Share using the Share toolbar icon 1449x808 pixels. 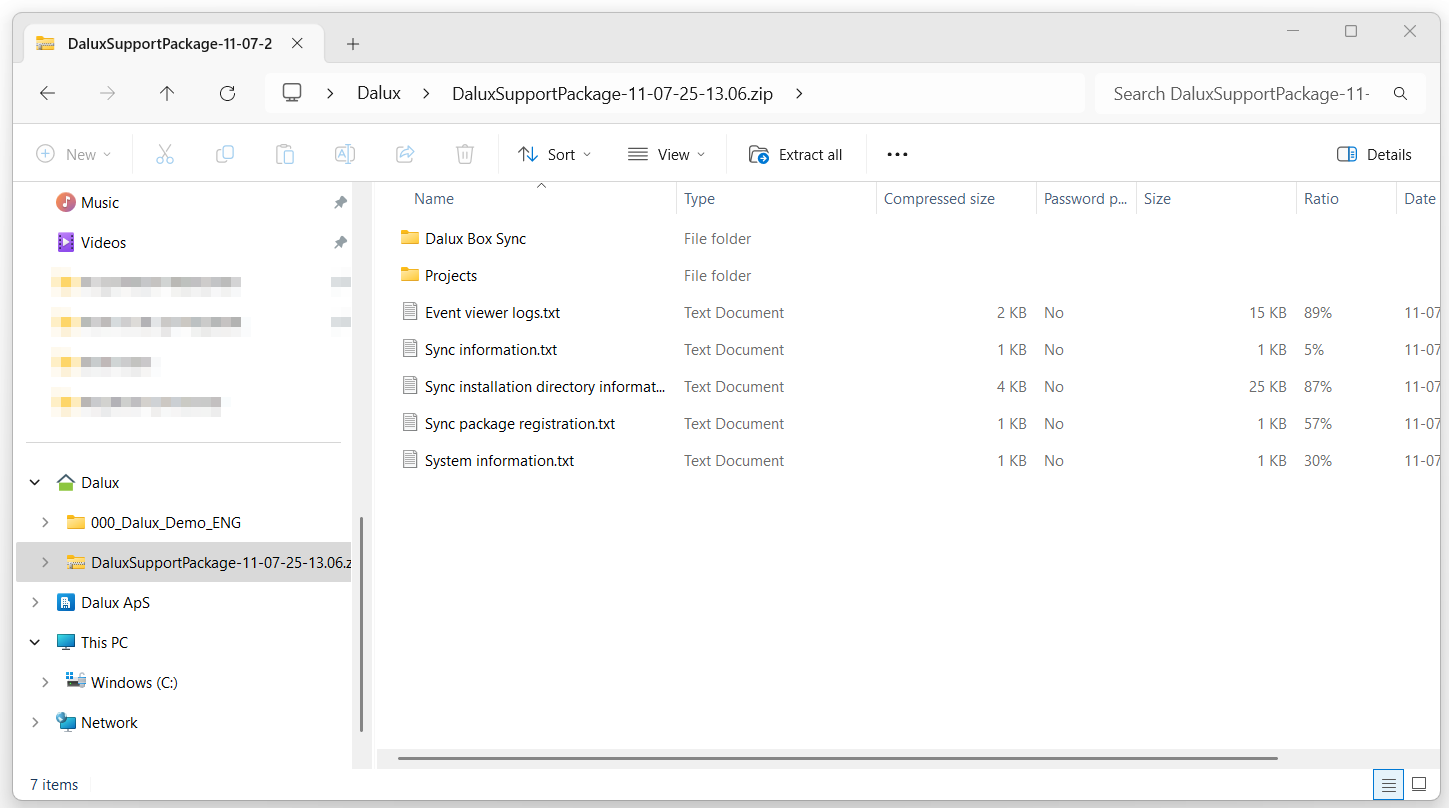pyautogui.click(x=404, y=153)
